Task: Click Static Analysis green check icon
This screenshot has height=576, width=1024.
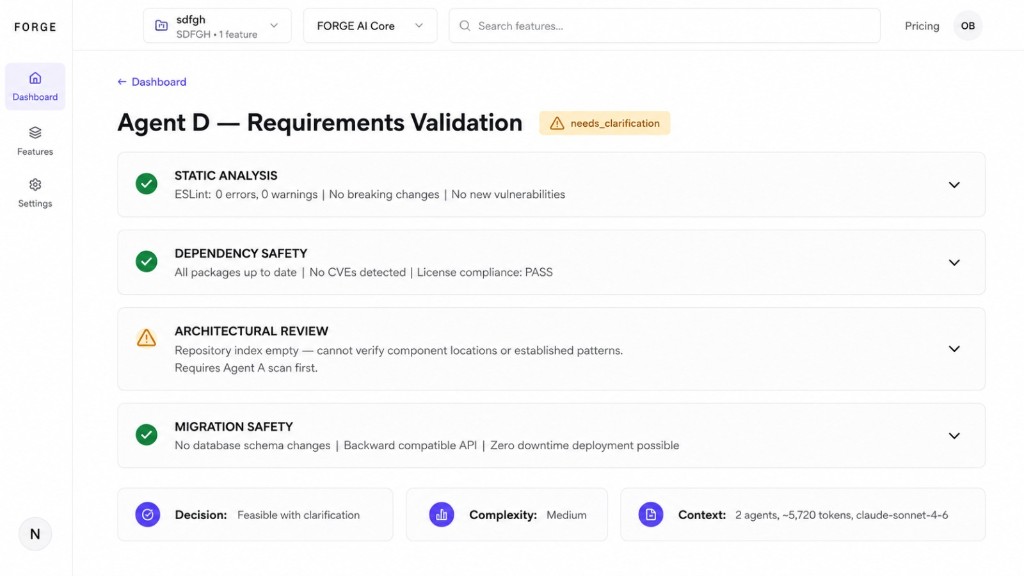Action: [146, 184]
